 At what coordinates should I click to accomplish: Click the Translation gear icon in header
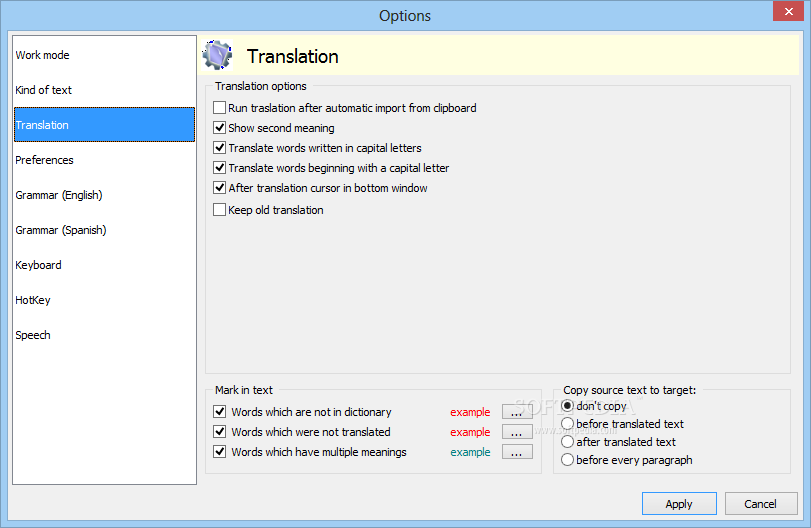217,55
